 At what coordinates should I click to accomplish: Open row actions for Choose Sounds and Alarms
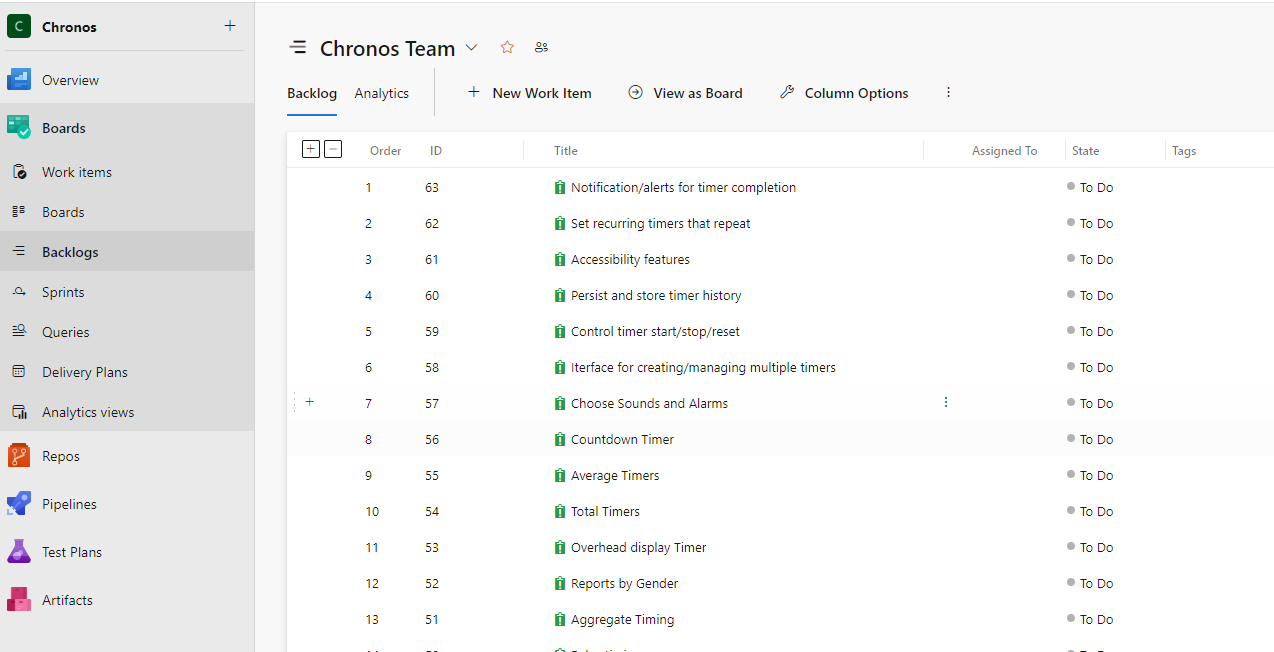coord(946,402)
